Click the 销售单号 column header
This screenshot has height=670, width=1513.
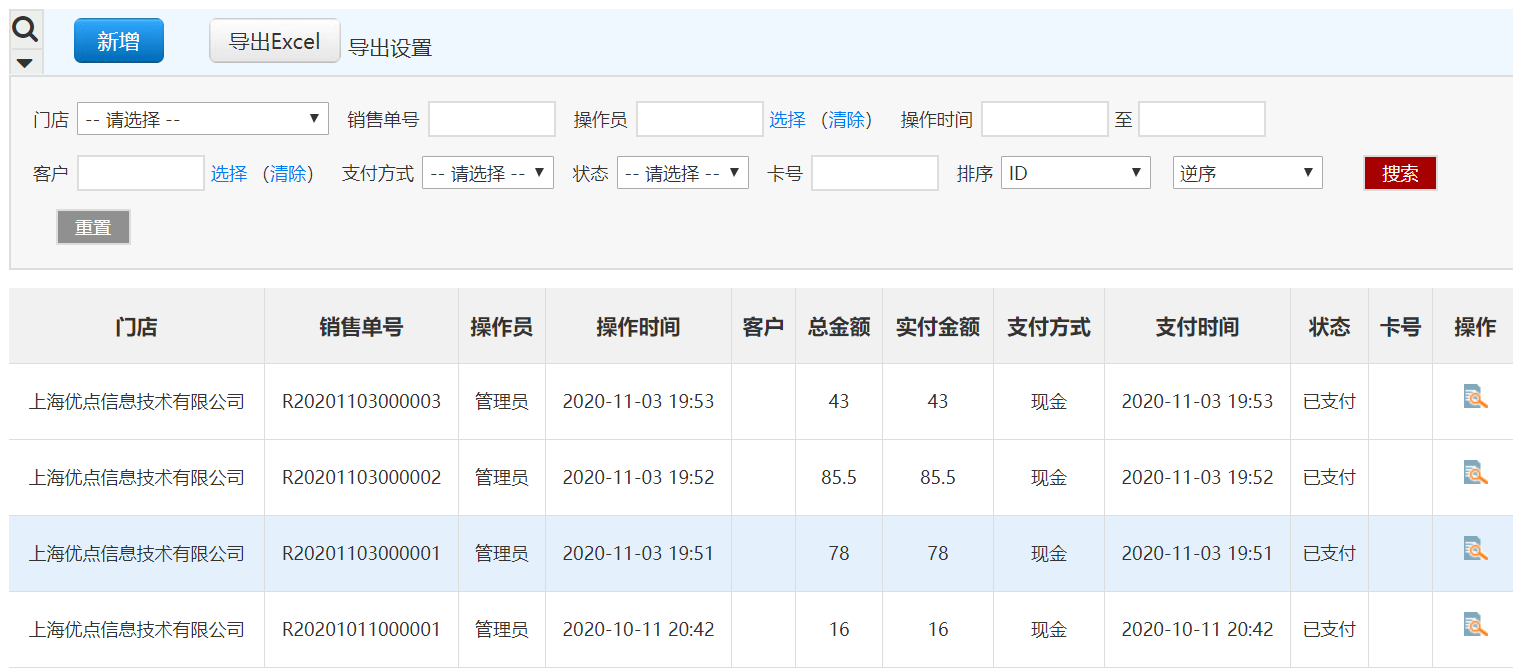(361, 326)
